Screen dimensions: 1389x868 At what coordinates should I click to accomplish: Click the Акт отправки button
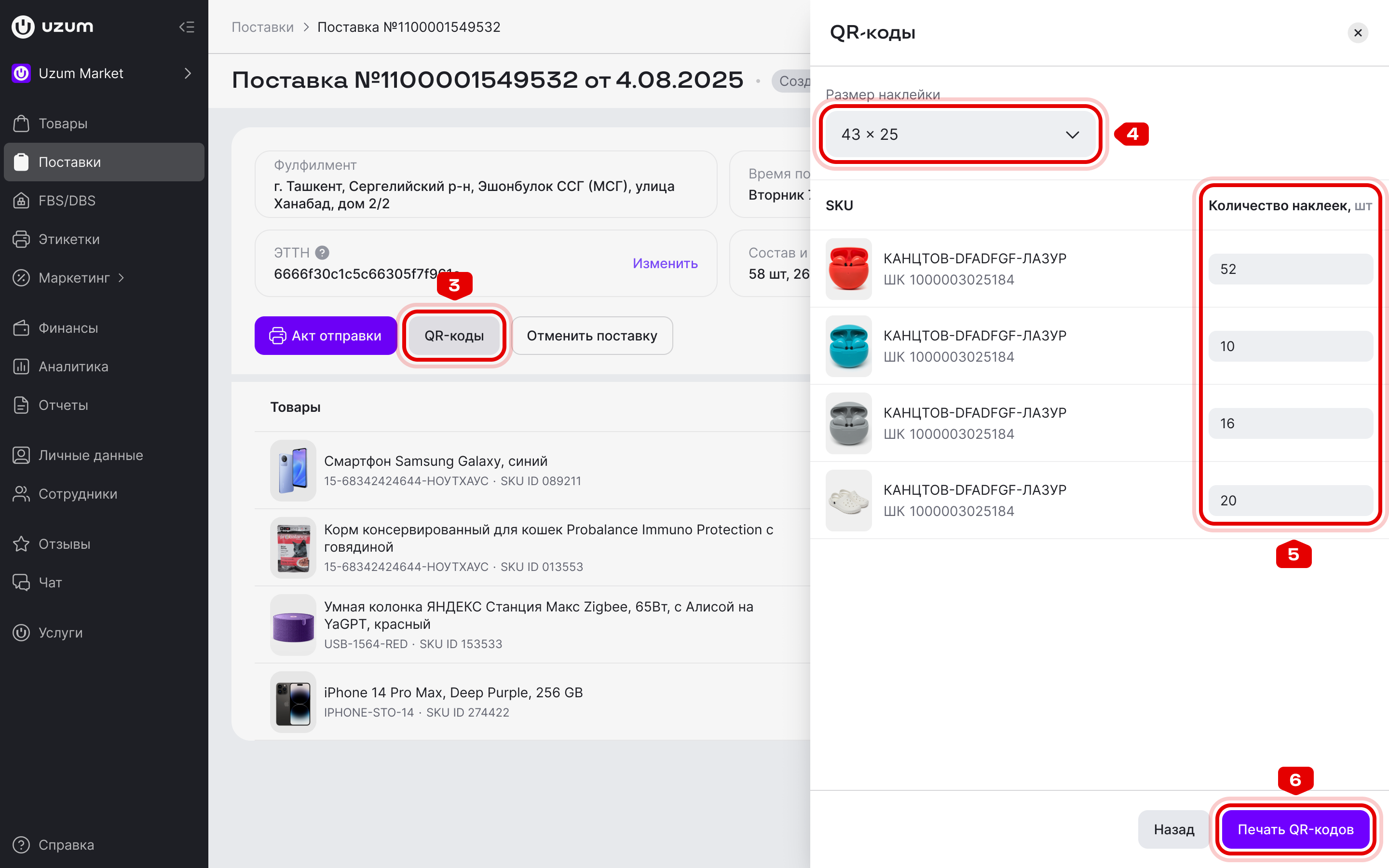tap(326, 335)
